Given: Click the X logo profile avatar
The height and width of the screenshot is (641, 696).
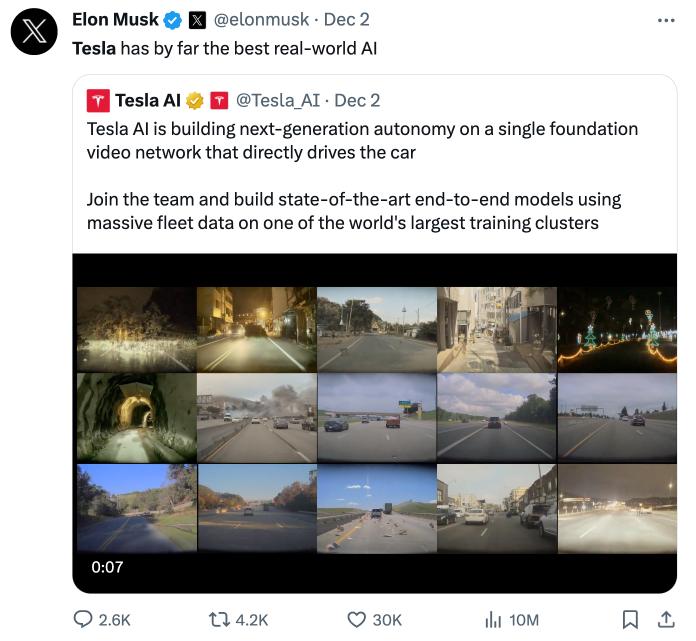Looking at the screenshot, I should point(34,32).
